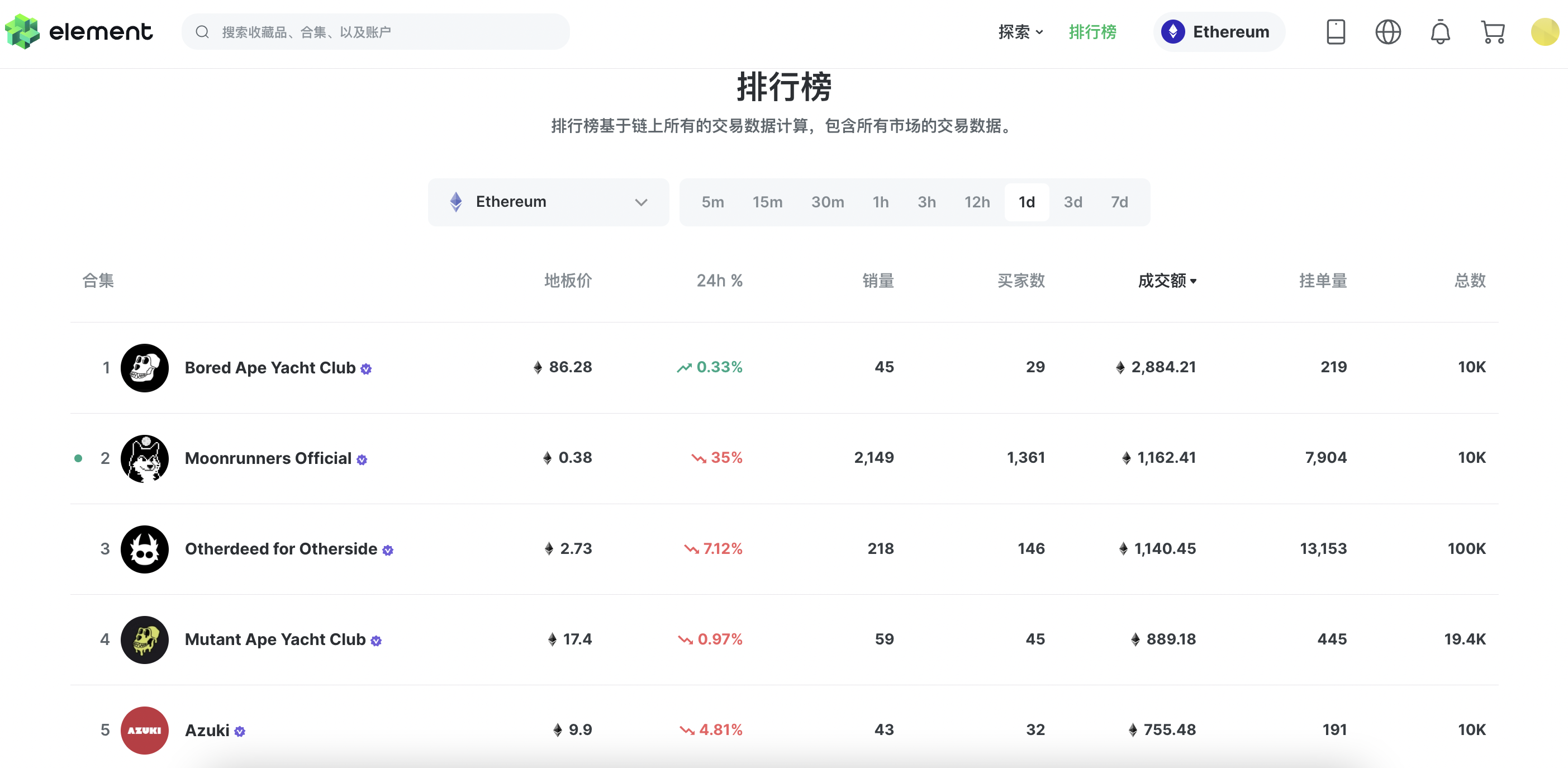The width and height of the screenshot is (1568, 768).
Task: Select the 30m time range
Action: 828,202
